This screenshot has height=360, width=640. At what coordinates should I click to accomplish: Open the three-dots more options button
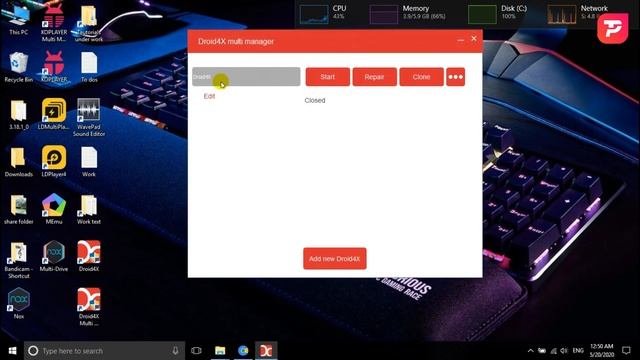(x=456, y=77)
